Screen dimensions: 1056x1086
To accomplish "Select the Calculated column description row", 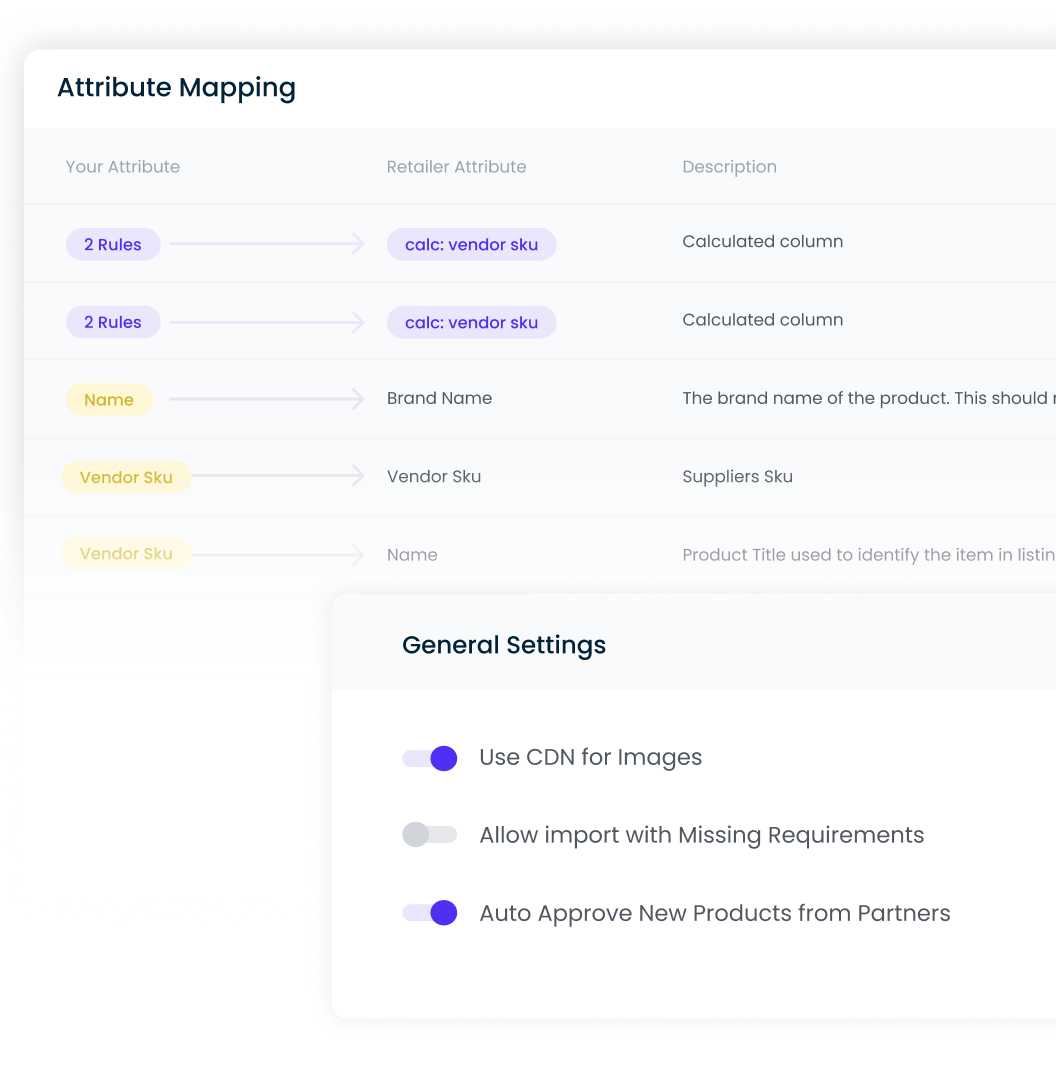I will click(762, 242).
